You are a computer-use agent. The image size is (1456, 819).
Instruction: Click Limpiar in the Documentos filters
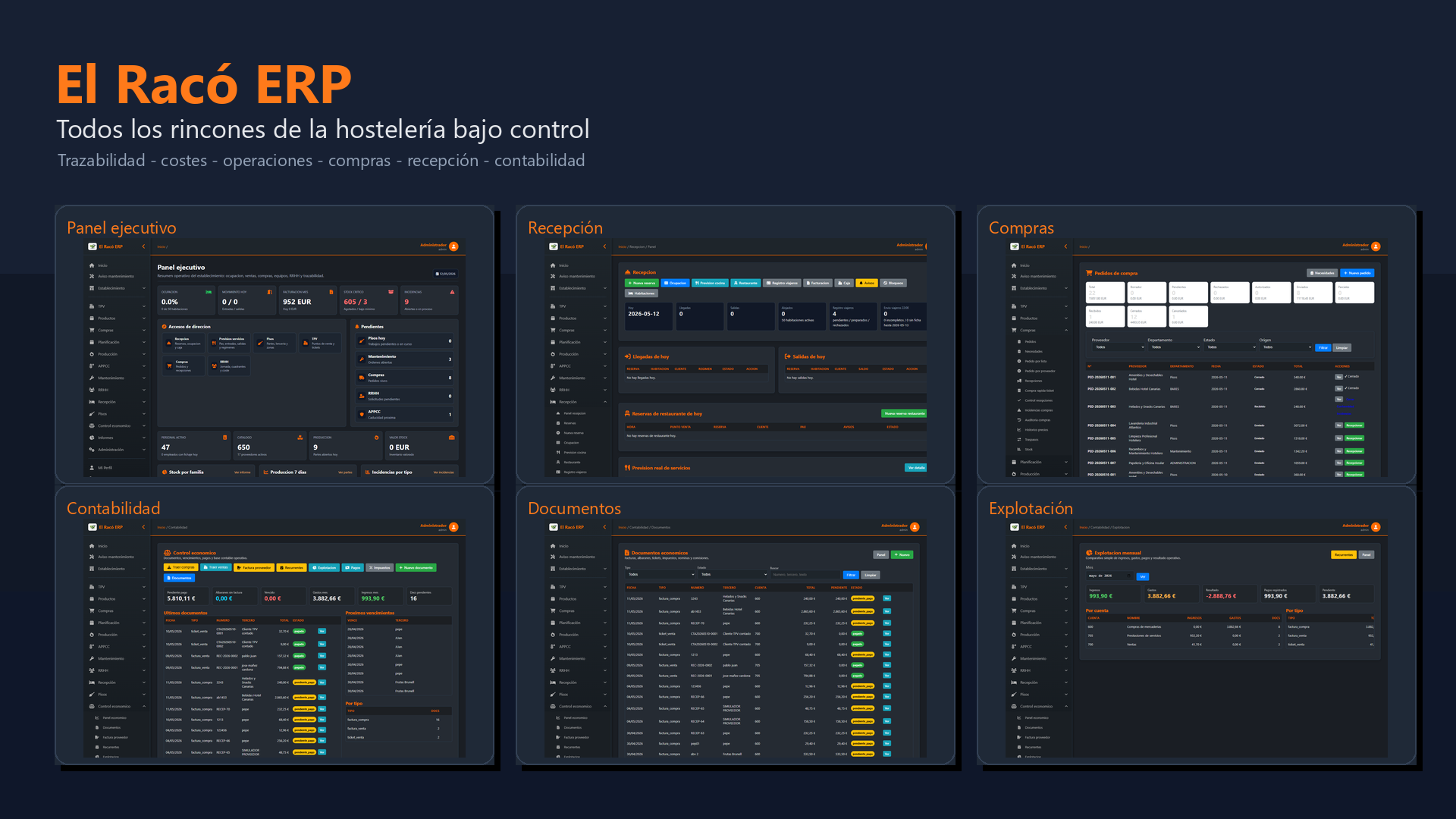871,575
